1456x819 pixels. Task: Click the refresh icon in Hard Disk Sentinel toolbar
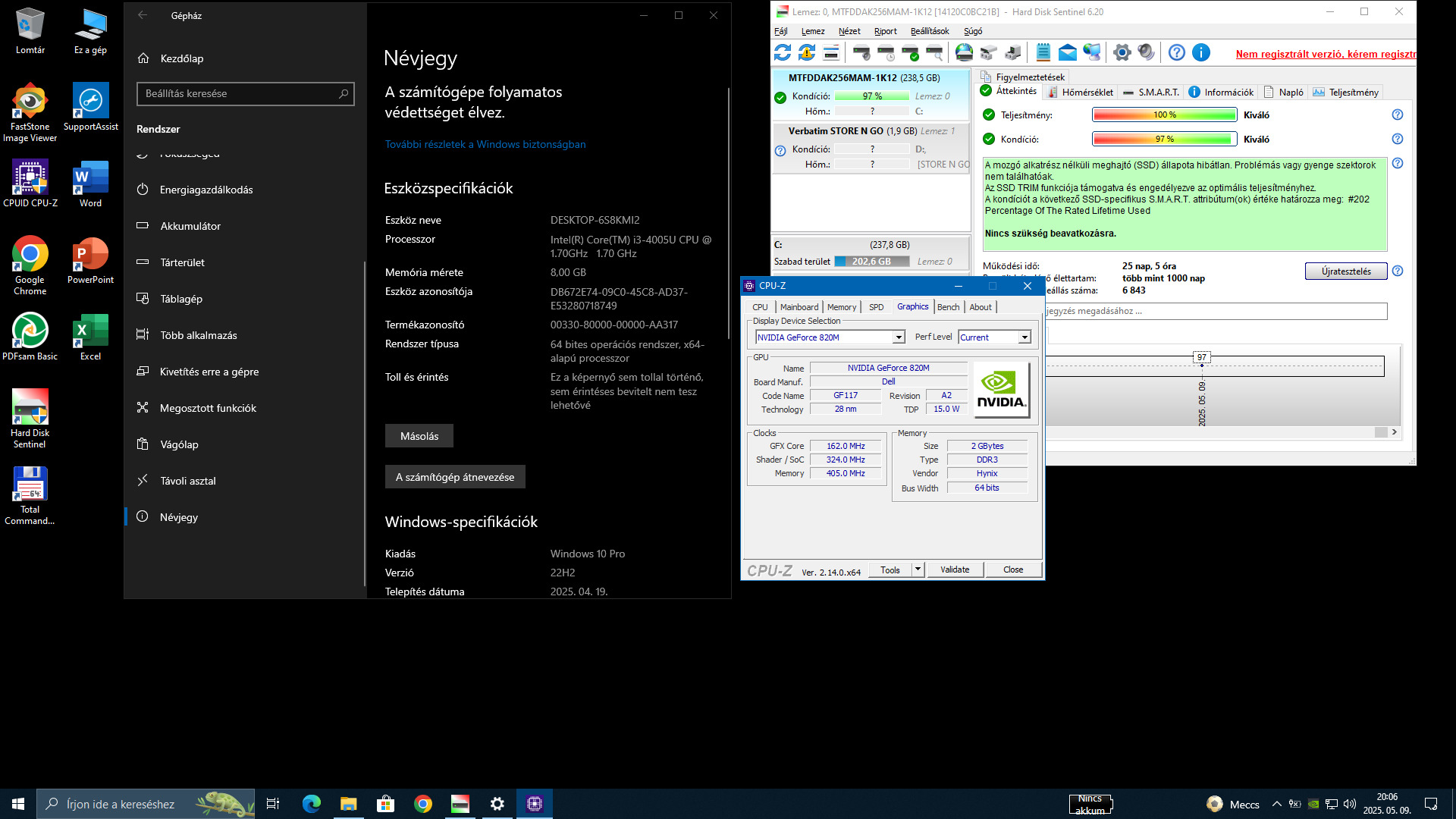(783, 52)
